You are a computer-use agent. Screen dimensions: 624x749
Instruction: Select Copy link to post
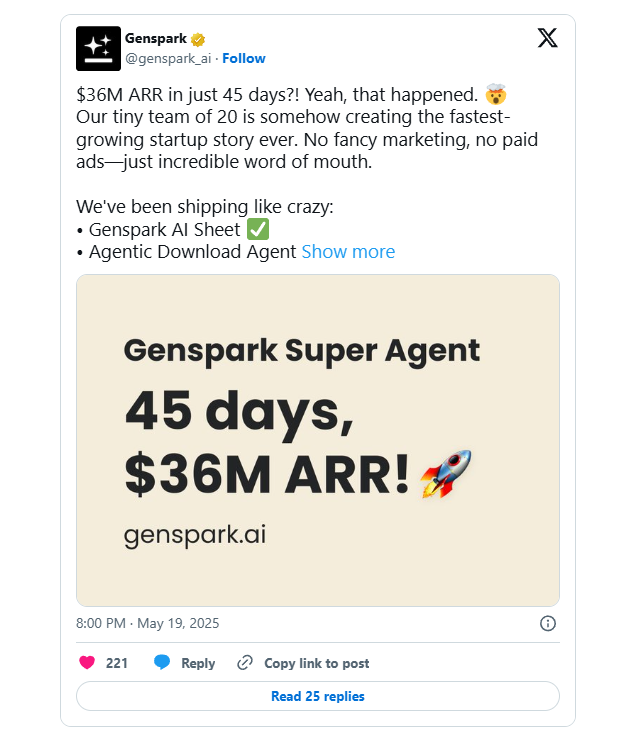tap(317, 663)
